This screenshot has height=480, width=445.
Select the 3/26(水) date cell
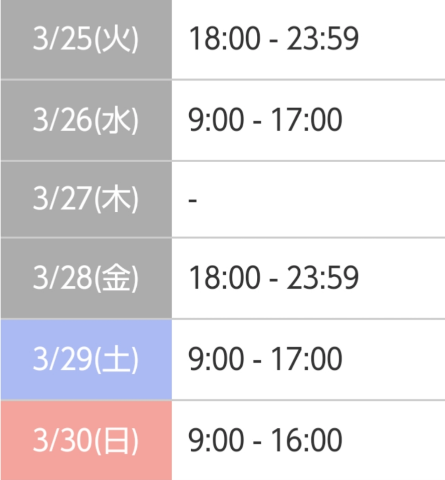click(x=86, y=120)
